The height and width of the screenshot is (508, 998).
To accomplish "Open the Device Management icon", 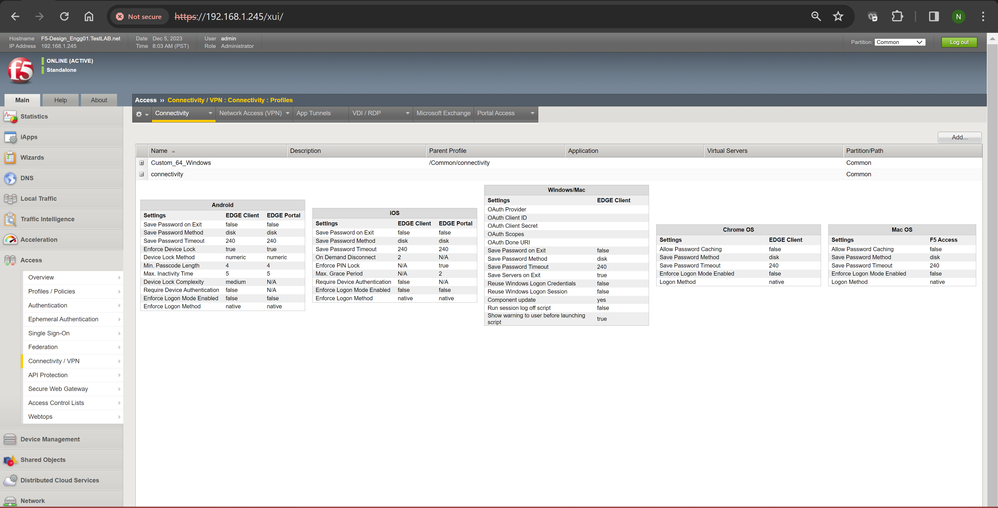I will 10,439.
